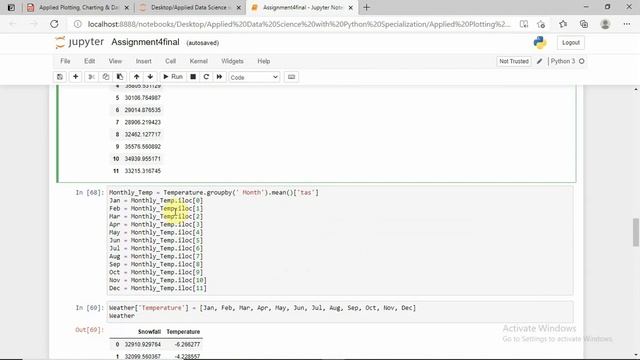640x360 pixels.
Task: Click inside code cell In [68]
Action: click(x=340, y=240)
